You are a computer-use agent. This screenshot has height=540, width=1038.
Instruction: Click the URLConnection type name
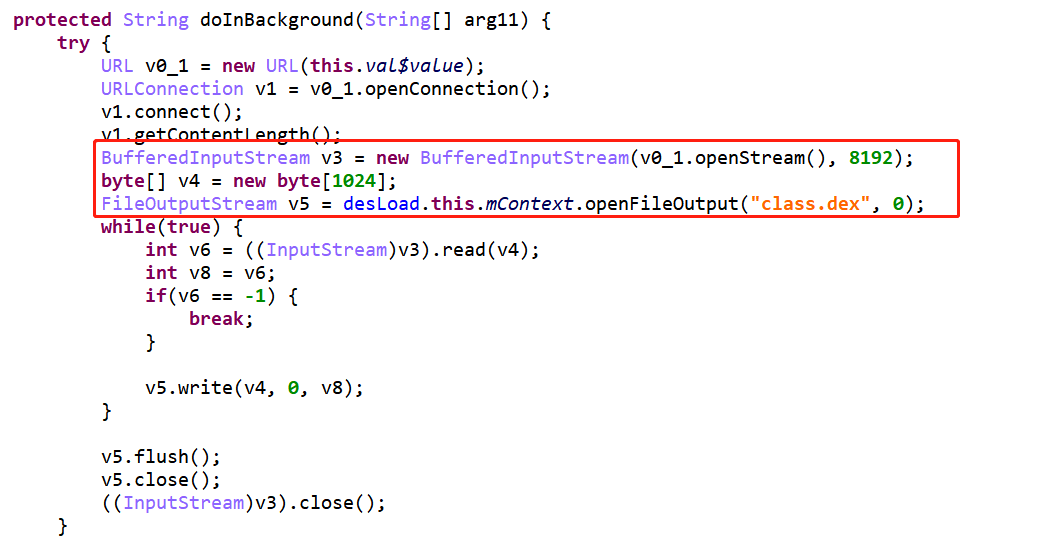172,89
